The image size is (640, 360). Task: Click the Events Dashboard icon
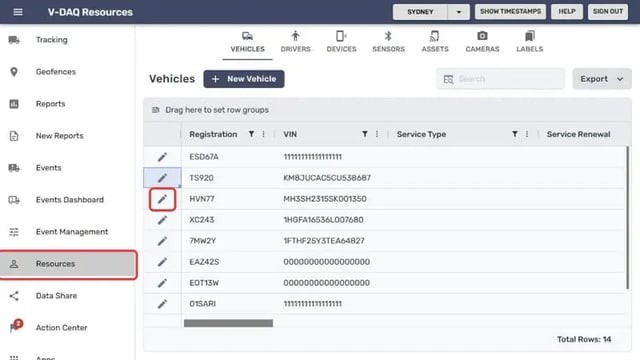click(14, 200)
